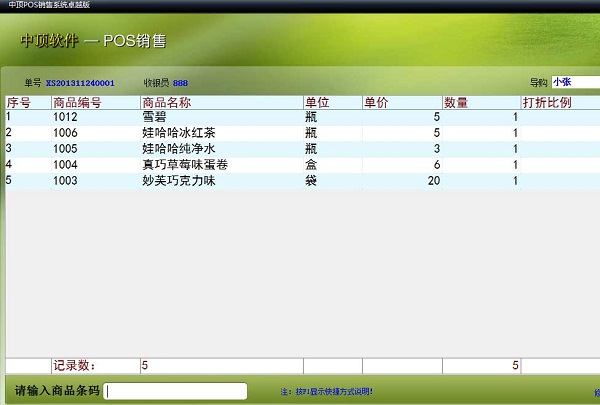The width and height of the screenshot is (600, 405).
Task: Click product code 1005
Action: tap(65, 149)
